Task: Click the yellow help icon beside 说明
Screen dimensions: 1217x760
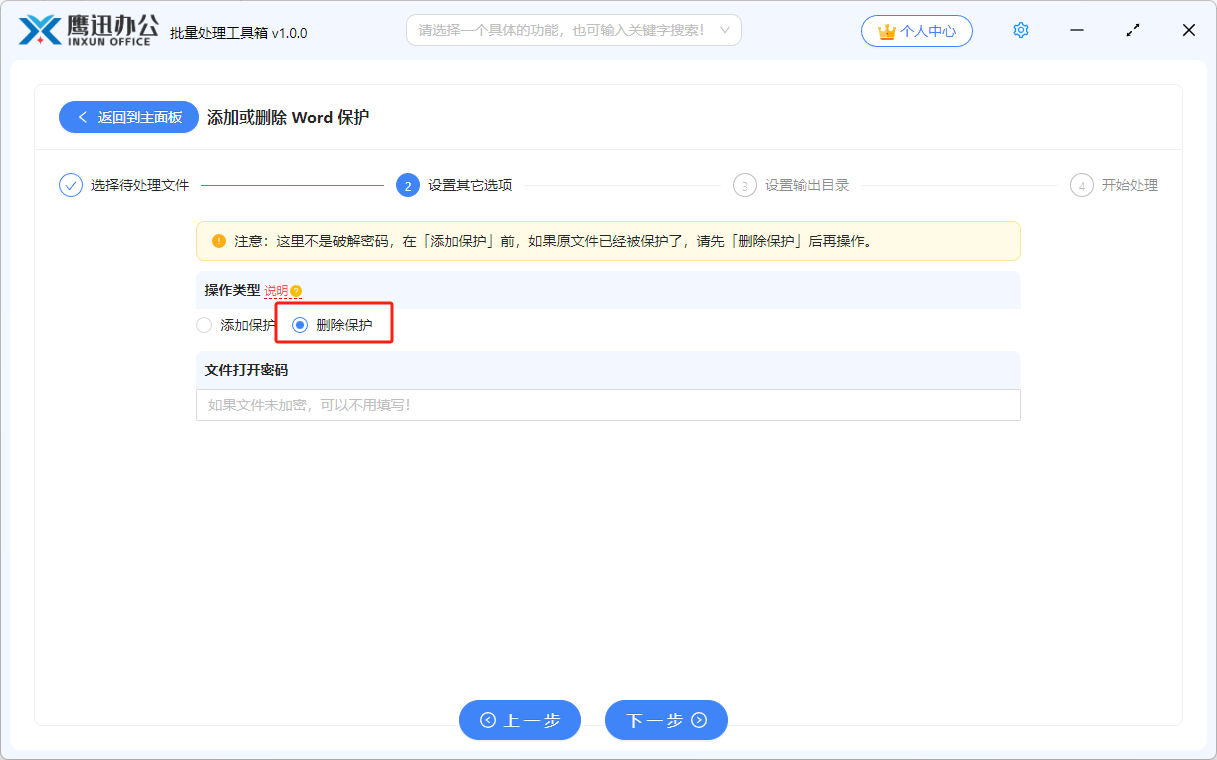Action: pyautogui.click(x=296, y=291)
